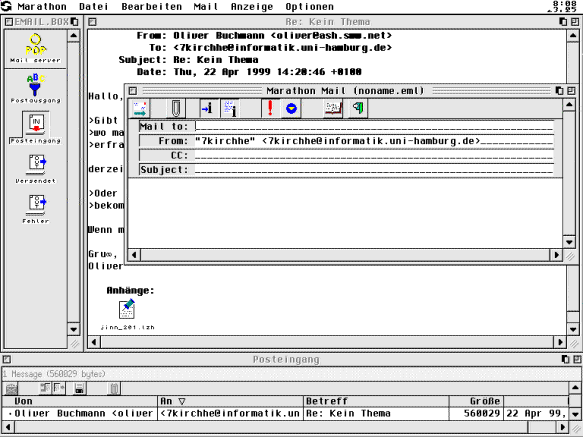
Task: Open the Postausgang outbox folder
Action: (35, 89)
